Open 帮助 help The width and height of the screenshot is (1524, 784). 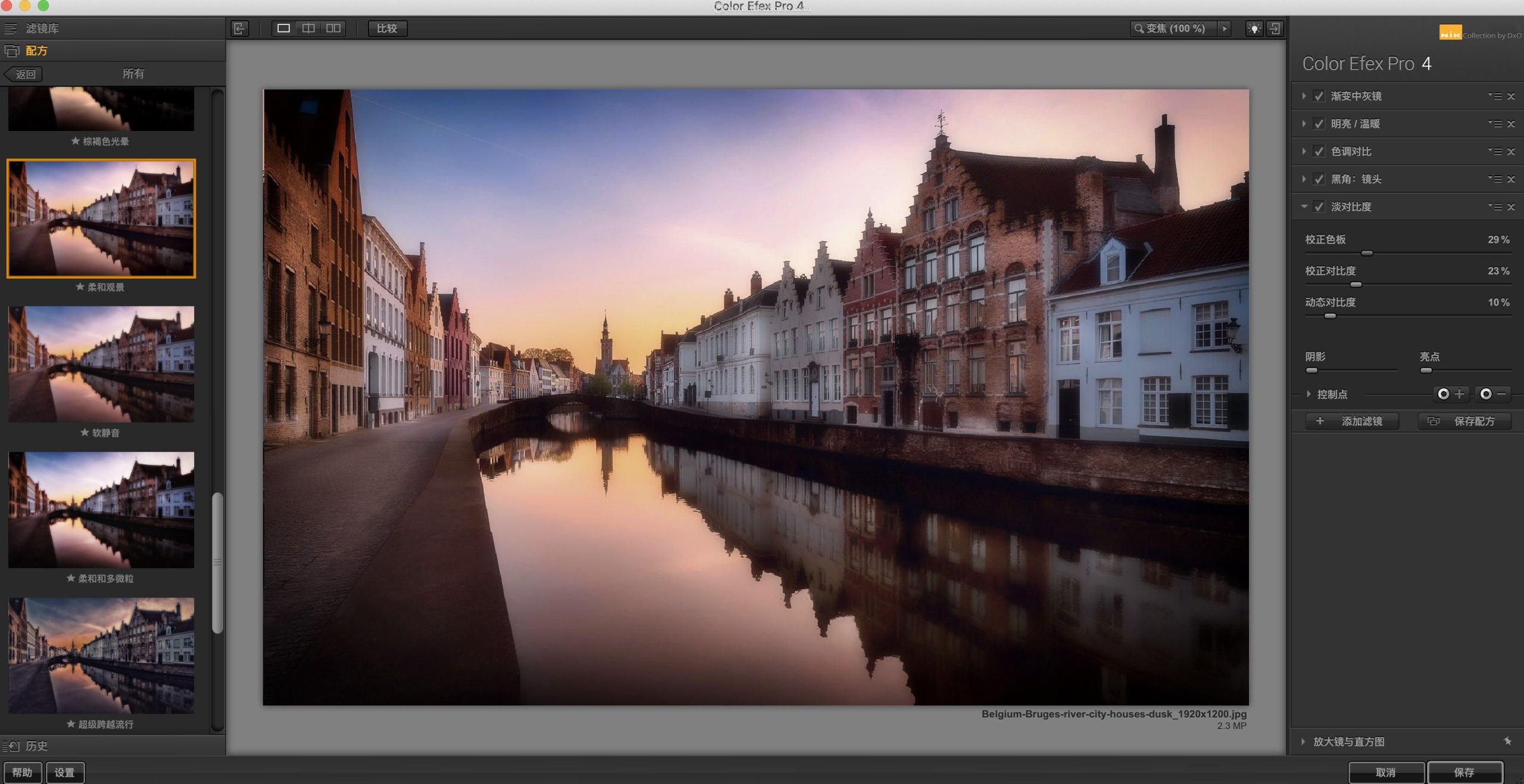[23, 772]
